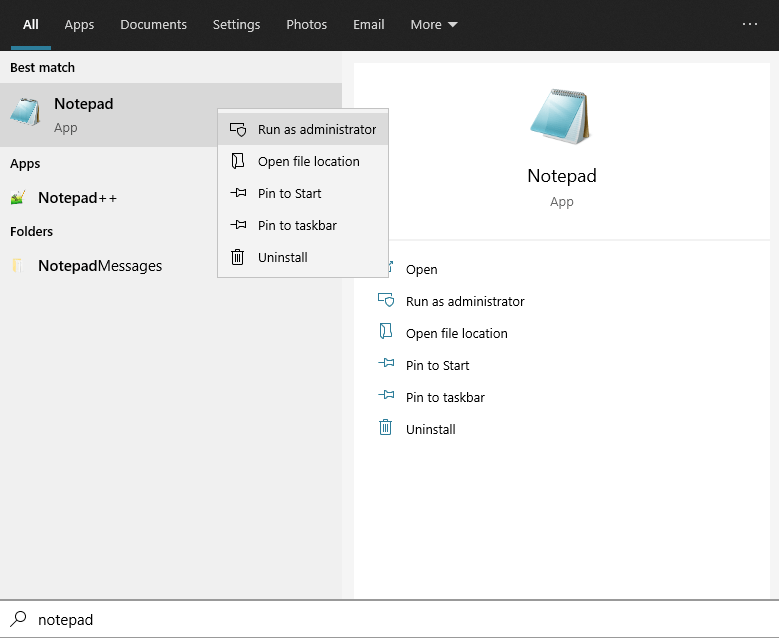Screen dimensions: 779x638
Task: Expand the More filter dropdown
Action: tap(433, 25)
